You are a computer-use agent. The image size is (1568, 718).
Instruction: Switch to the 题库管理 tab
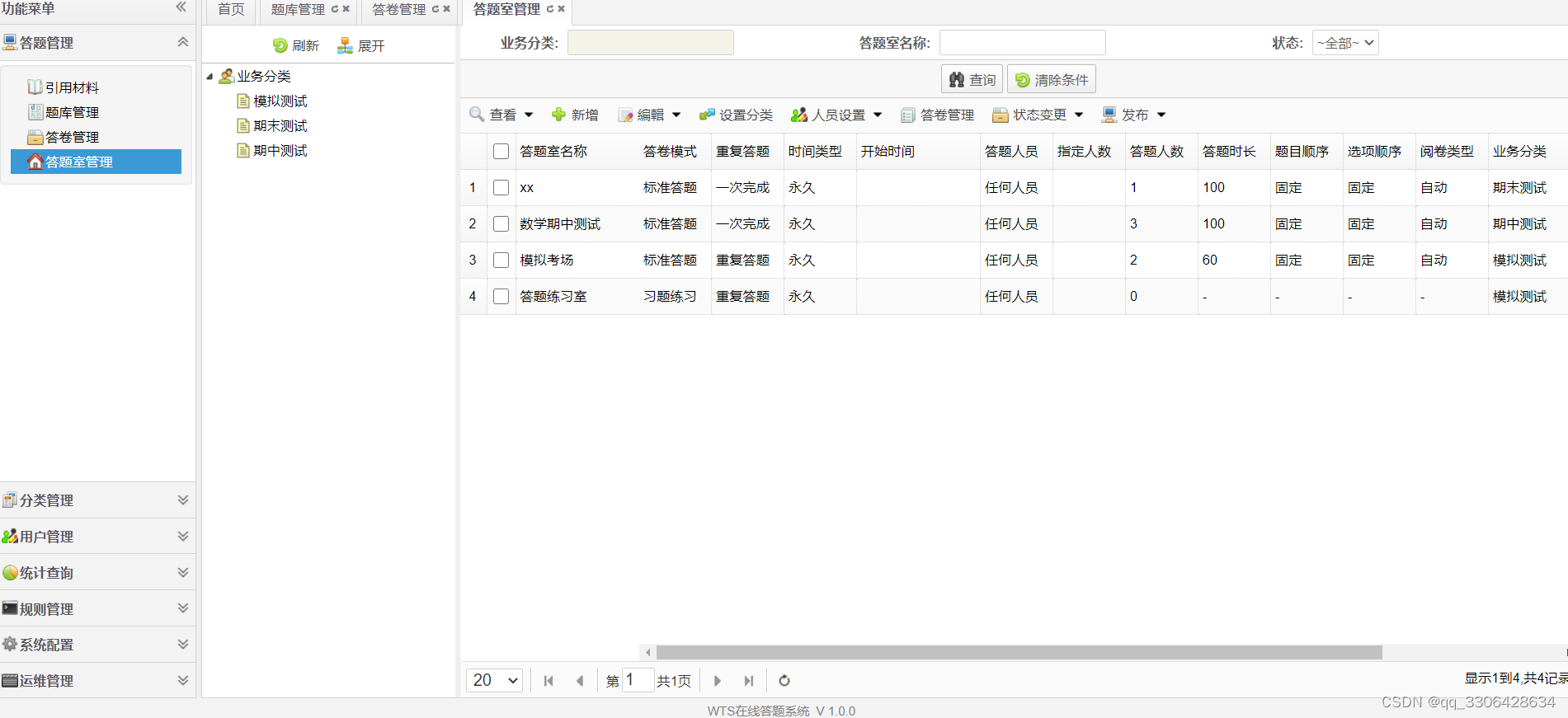[x=298, y=9]
